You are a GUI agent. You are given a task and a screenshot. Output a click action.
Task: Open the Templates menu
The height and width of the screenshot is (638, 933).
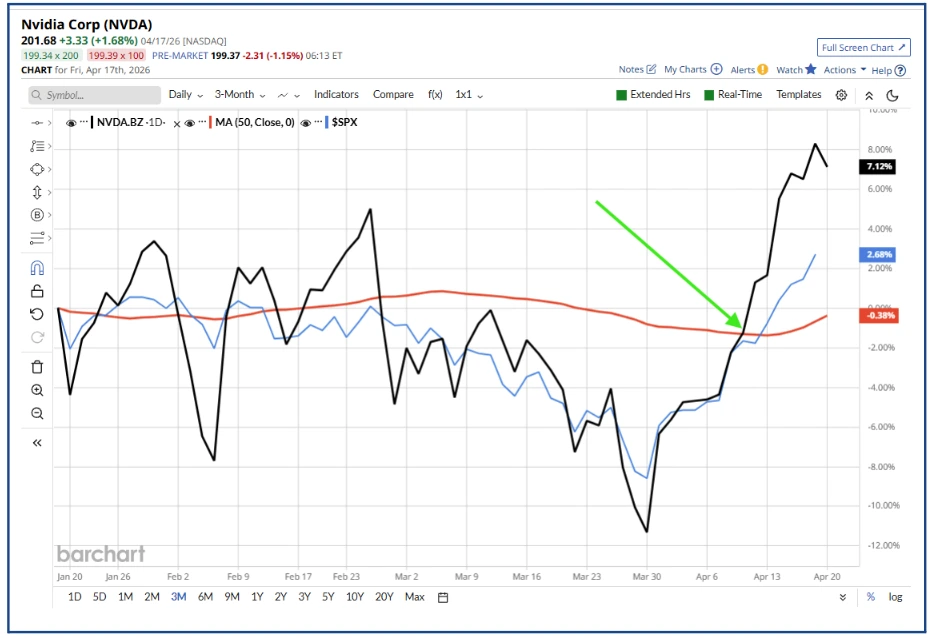[x=799, y=95]
